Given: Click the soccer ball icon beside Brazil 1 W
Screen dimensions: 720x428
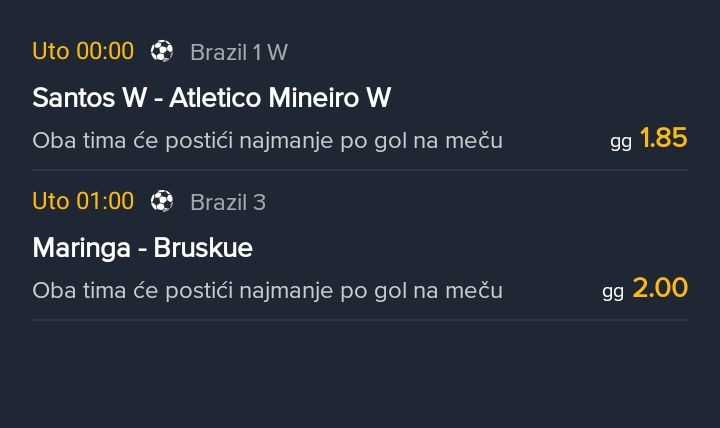Looking at the screenshot, I should (162, 52).
